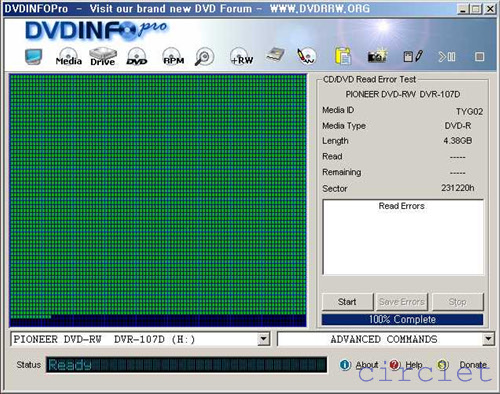
Task: Click the yellow clipboard copy icon
Action: 343,56
